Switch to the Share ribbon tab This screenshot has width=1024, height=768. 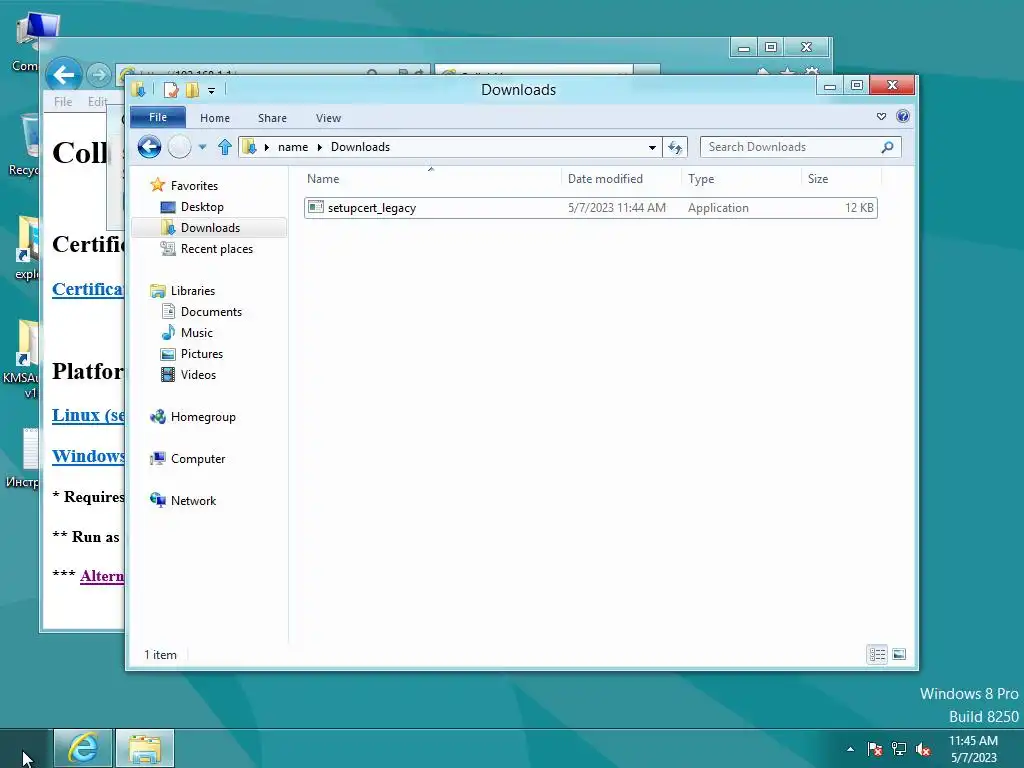click(272, 118)
